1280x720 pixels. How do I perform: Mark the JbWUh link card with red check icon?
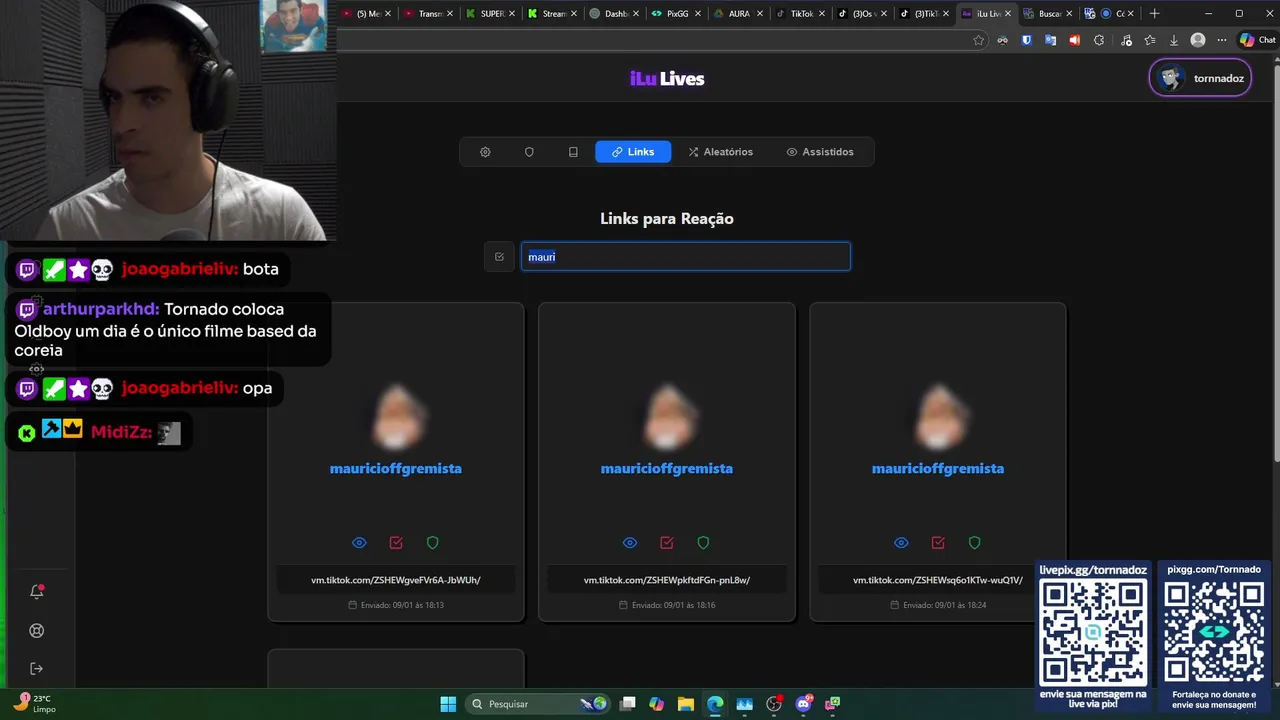[x=396, y=543]
